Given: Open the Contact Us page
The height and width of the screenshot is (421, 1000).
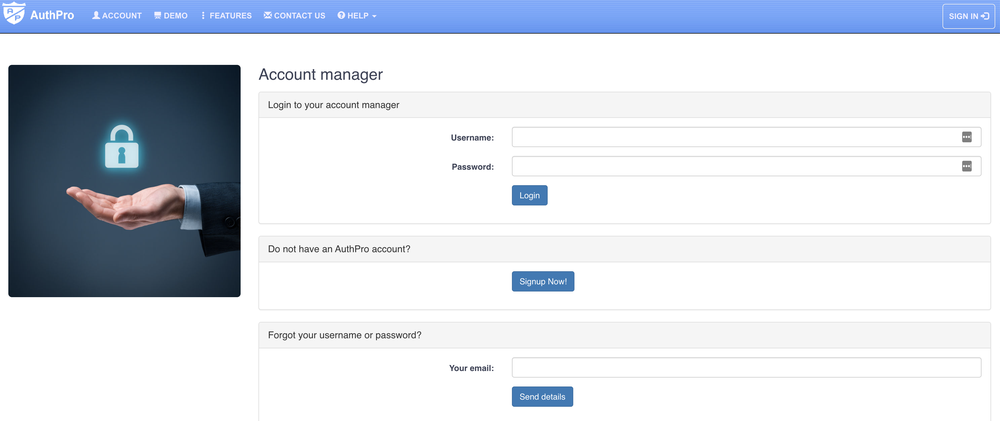Looking at the screenshot, I should click(x=295, y=15).
